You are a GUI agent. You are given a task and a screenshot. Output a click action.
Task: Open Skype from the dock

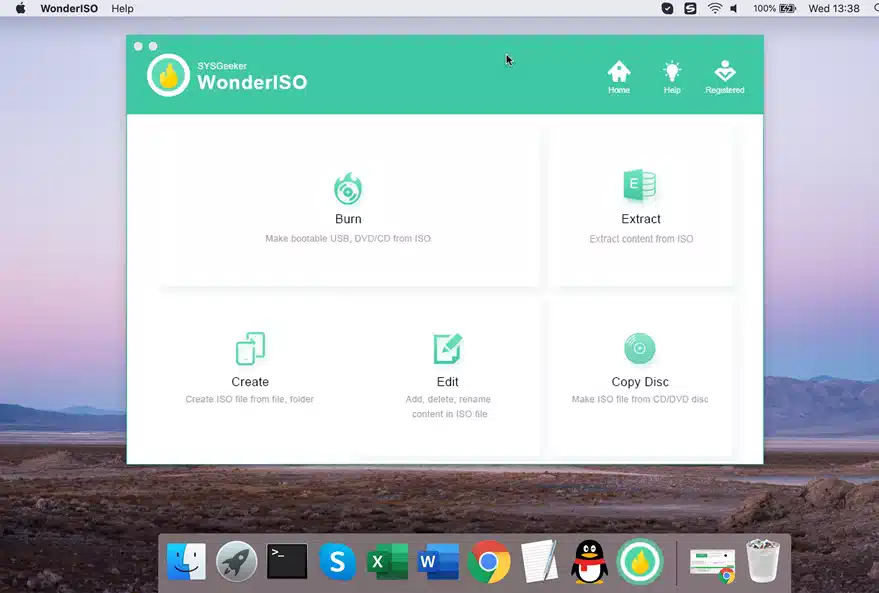337,561
